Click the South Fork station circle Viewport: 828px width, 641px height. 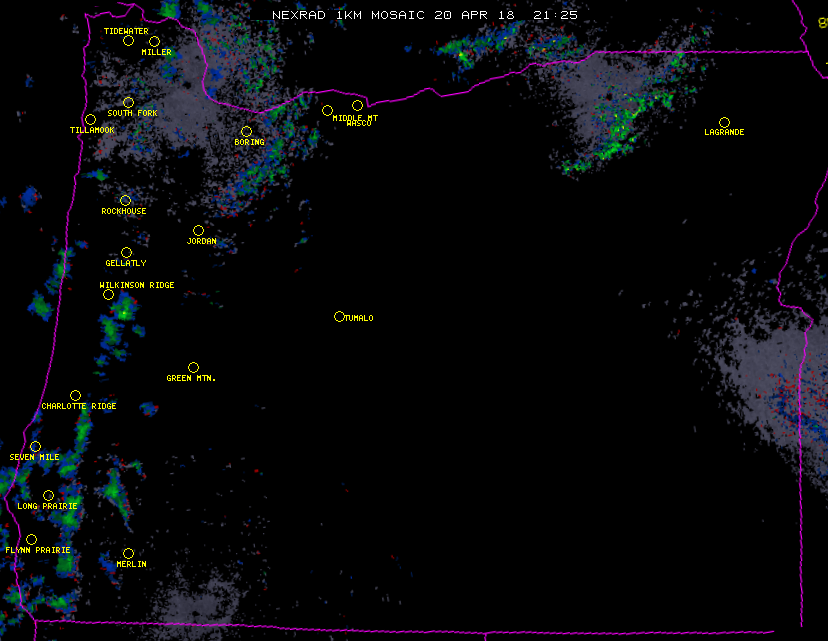click(128, 102)
